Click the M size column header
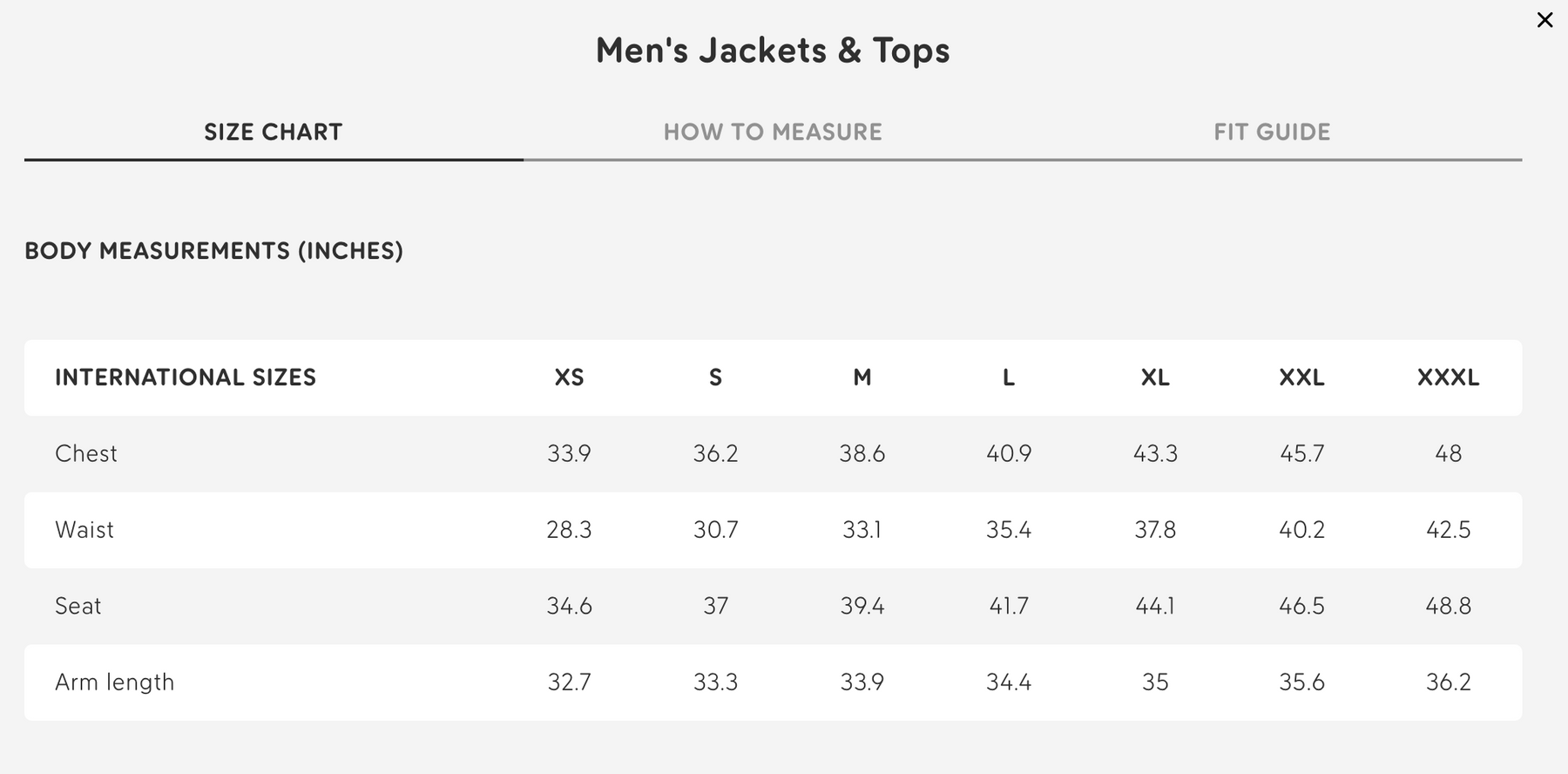 [x=862, y=377]
